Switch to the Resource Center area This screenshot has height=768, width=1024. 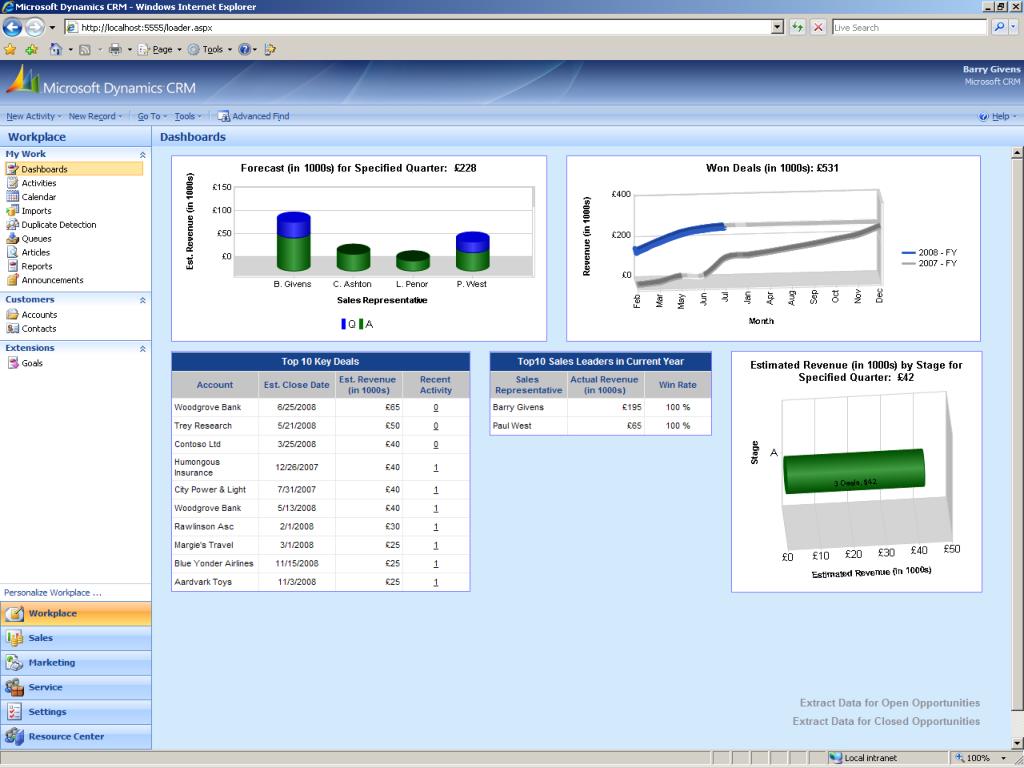point(76,737)
